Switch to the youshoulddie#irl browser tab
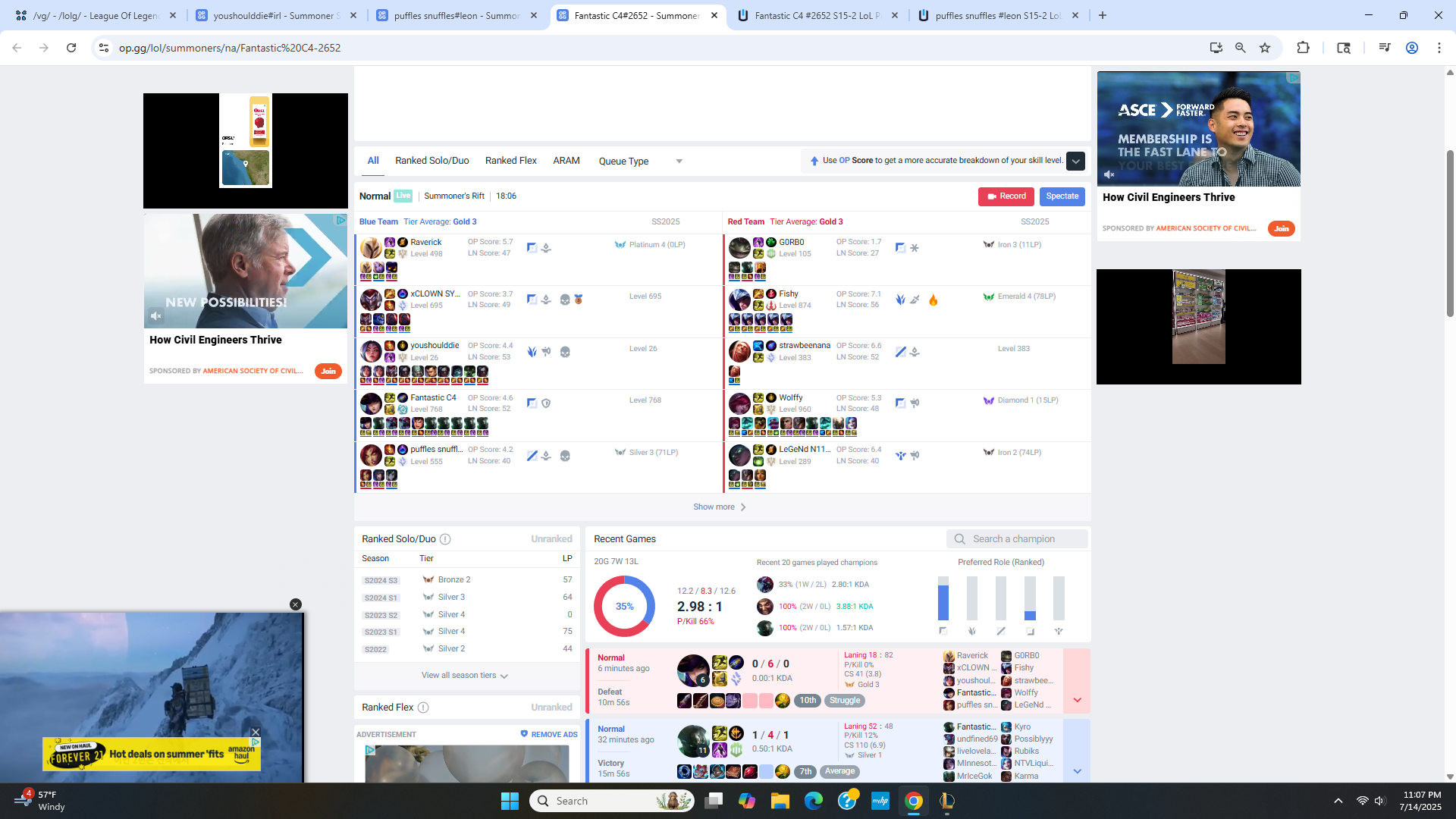Screen dimensions: 1456x819 276,15
